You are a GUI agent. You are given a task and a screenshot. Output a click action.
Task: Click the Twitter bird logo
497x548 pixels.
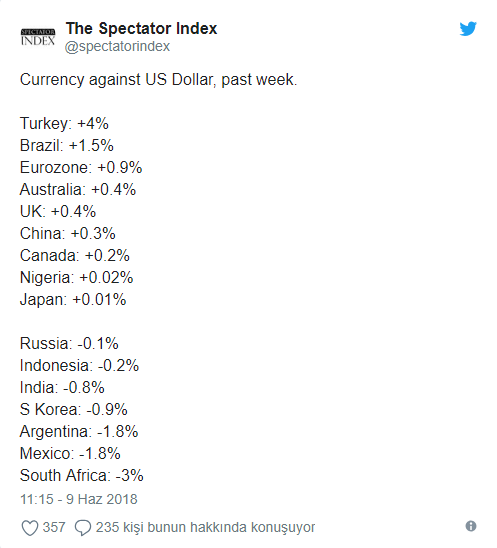(468, 29)
